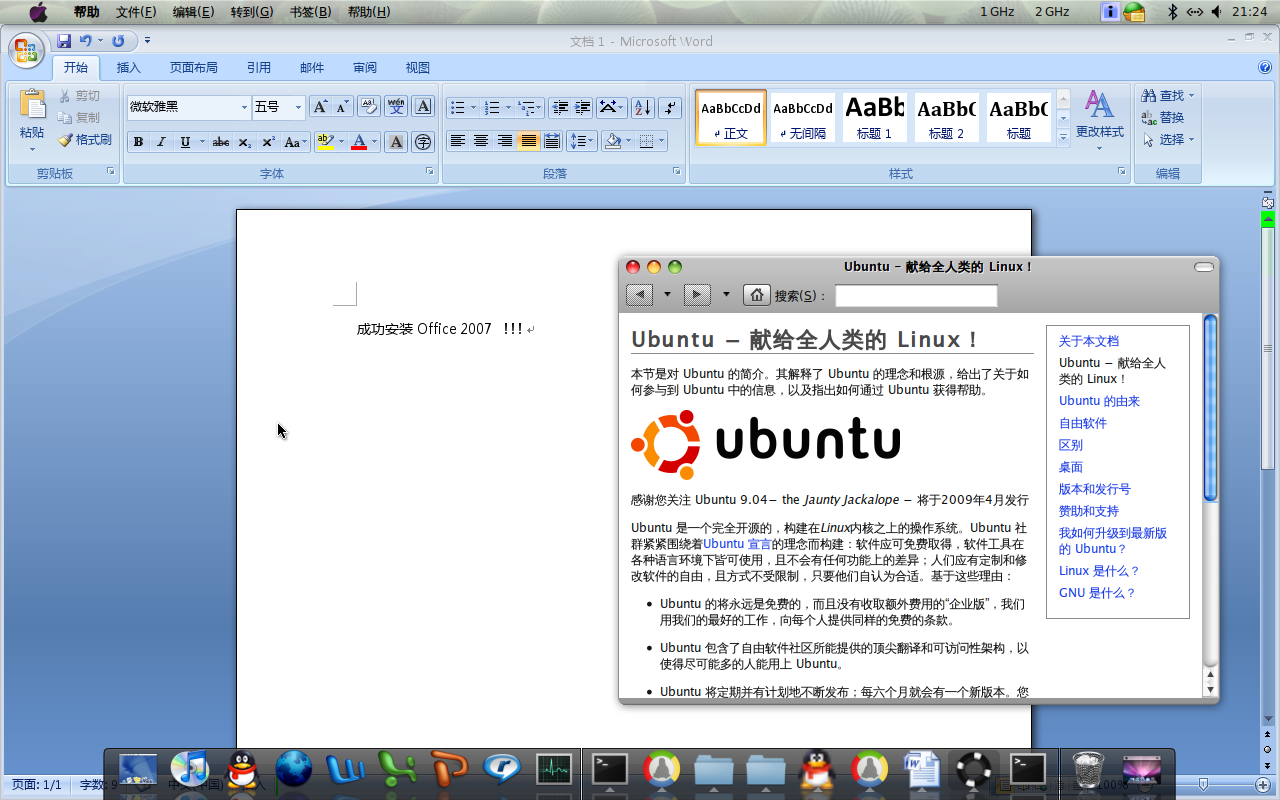The height and width of the screenshot is (800, 1280).
Task: Open the 文件(F) menu in top bar
Action: click(136, 12)
